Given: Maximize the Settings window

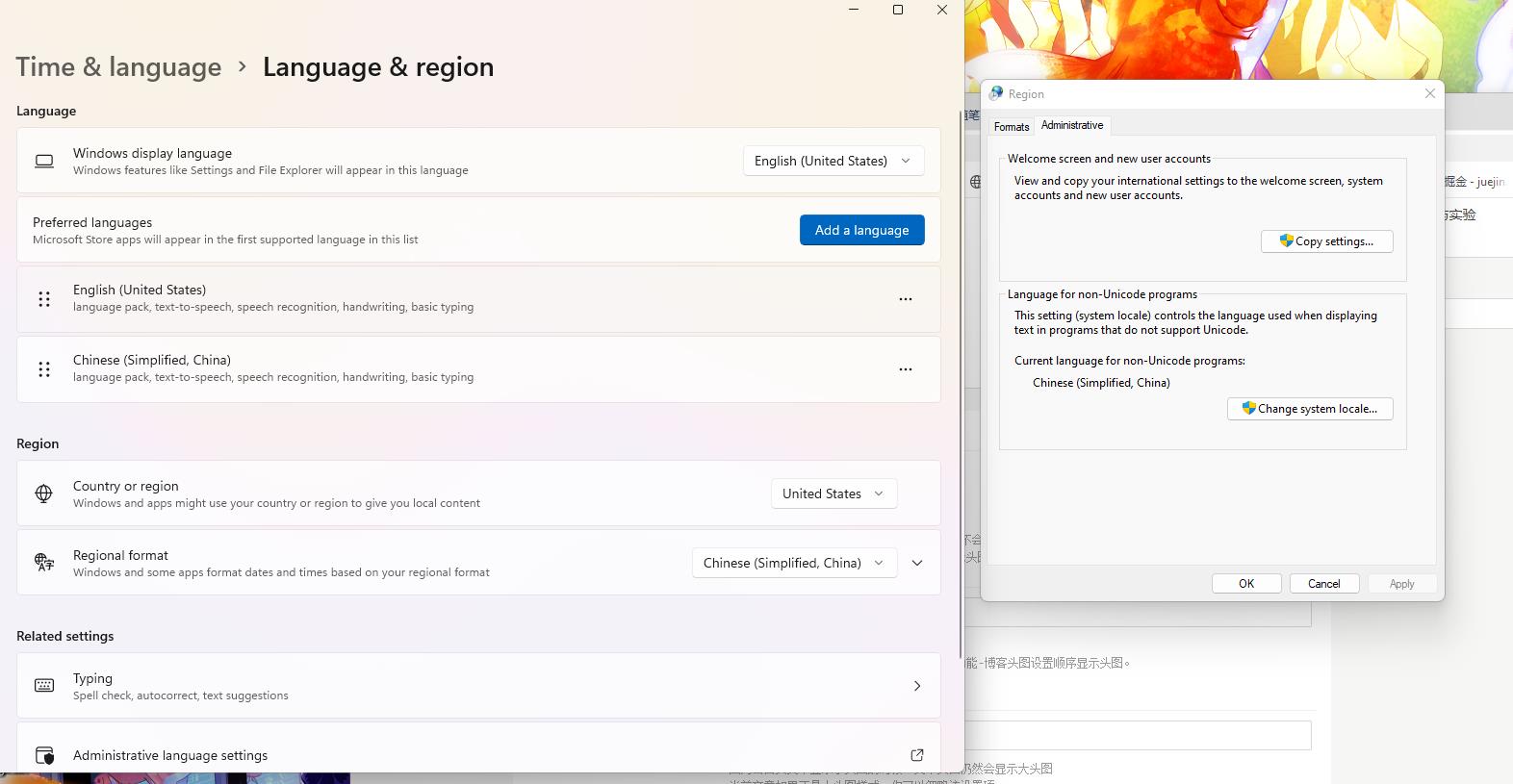Looking at the screenshot, I should point(898,10).
